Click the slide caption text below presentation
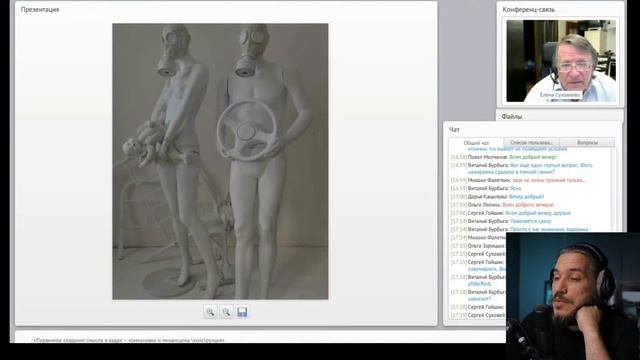Image resolution: width=640 pixels, height=360 pixels. pyautogui.click(x=129, y=340)
